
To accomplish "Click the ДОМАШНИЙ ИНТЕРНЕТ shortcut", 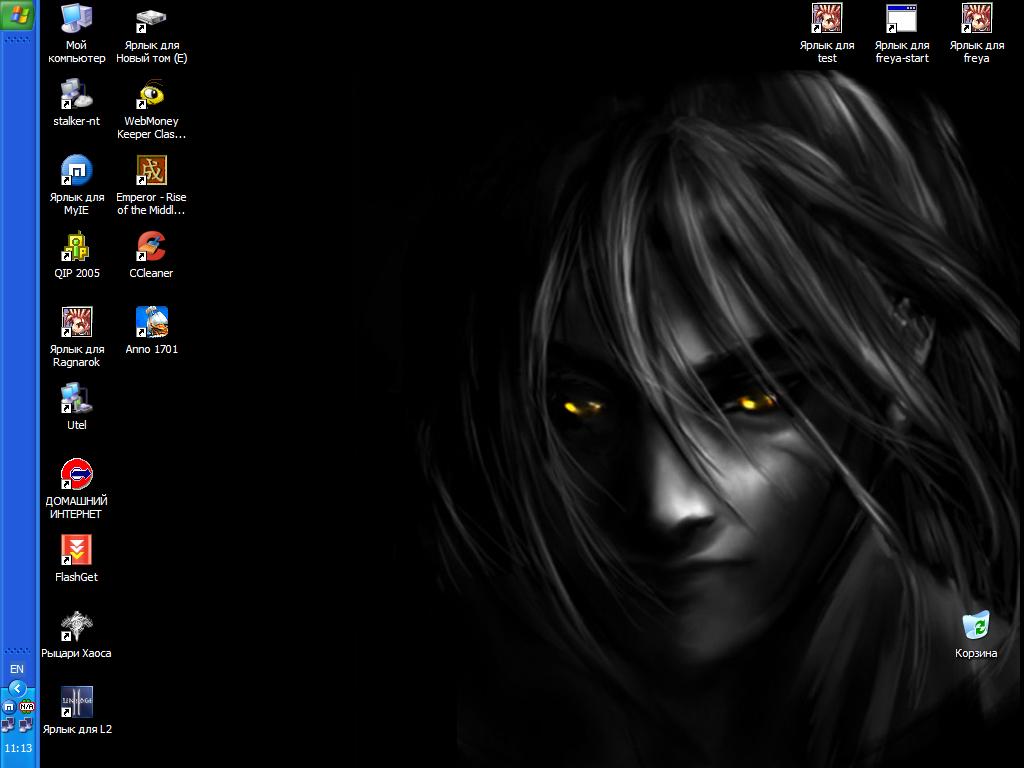I will (76, 489).
